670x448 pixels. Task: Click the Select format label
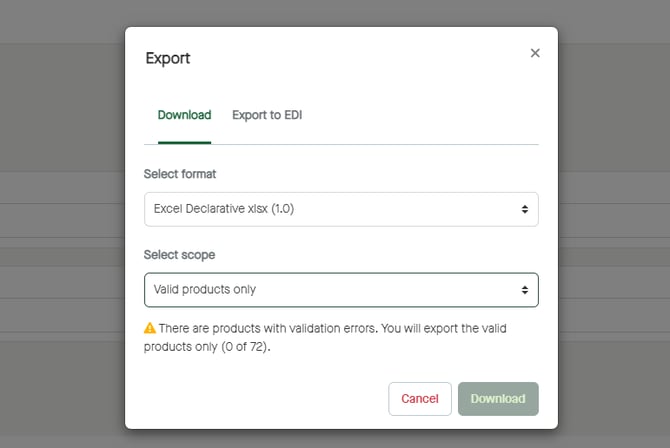tap(180, 174)
